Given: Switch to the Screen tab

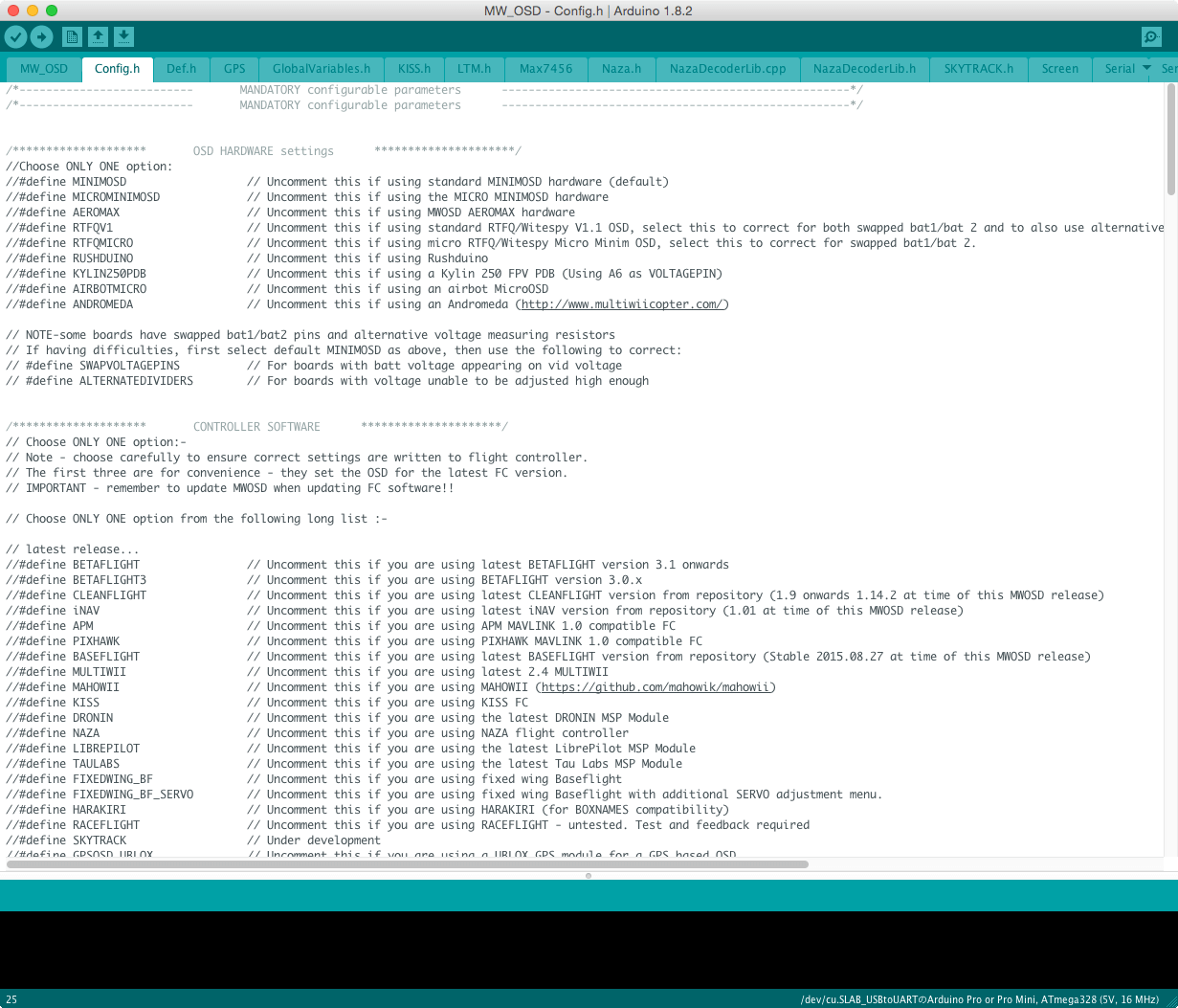Looking at the screenshot, I should coord(1059,69).
